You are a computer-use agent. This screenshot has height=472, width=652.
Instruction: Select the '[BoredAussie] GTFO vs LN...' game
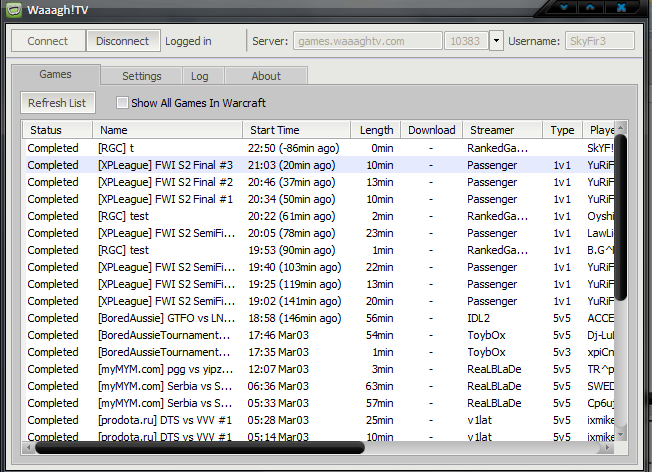(x=319, y=318)
